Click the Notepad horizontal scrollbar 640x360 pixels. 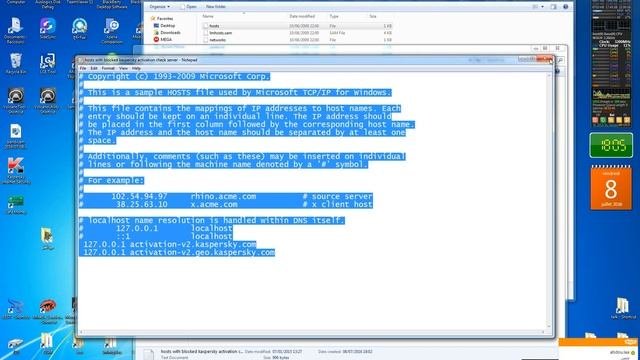pos(312,332)
